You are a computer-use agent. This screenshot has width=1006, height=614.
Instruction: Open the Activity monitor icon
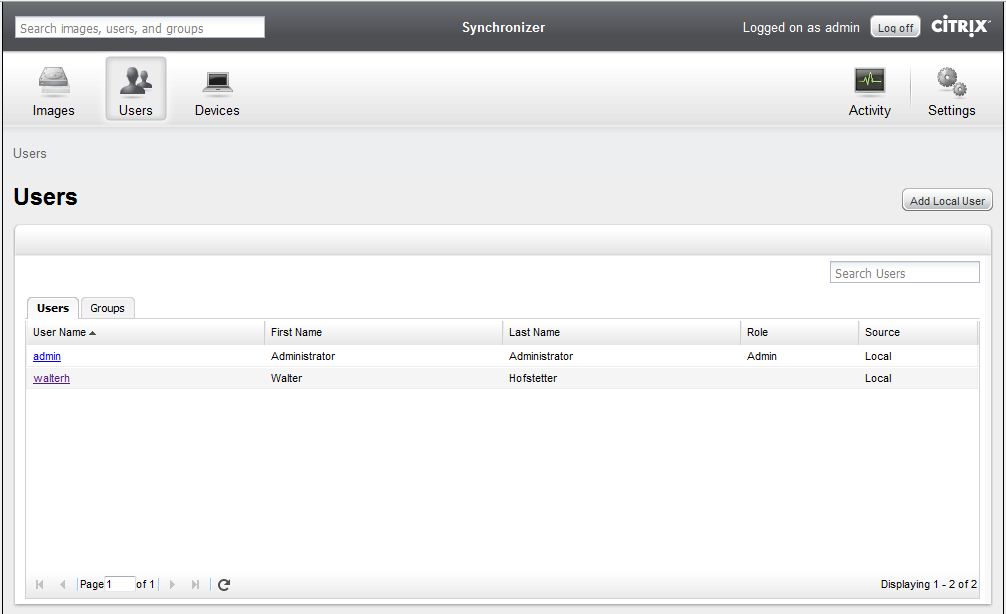point(869,81)
